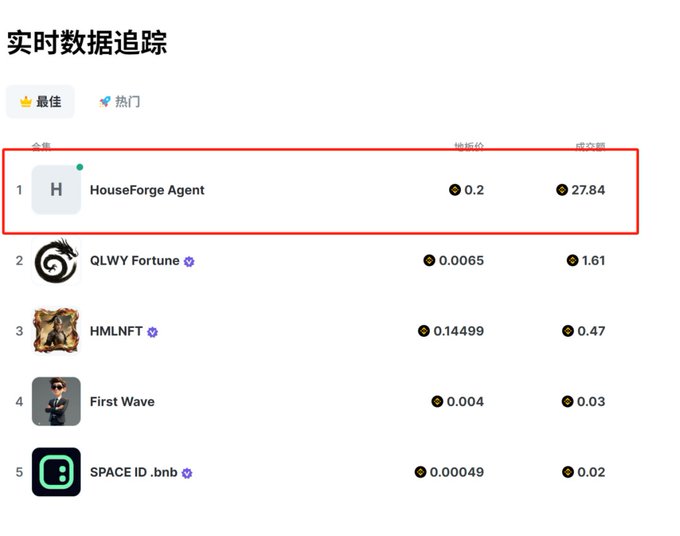The height and width of the screenshot is (536, 680).
Task: Click the HouseForge Agent avatar
Action: point(56,190)
